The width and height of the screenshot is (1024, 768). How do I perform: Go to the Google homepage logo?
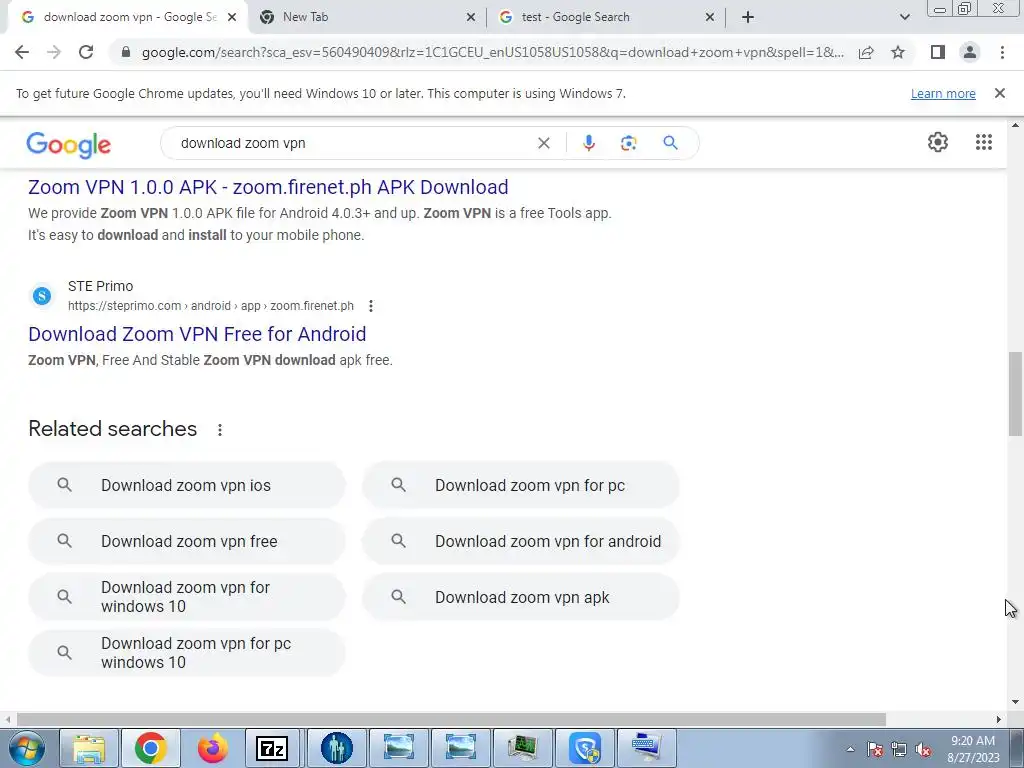[69, 144]
